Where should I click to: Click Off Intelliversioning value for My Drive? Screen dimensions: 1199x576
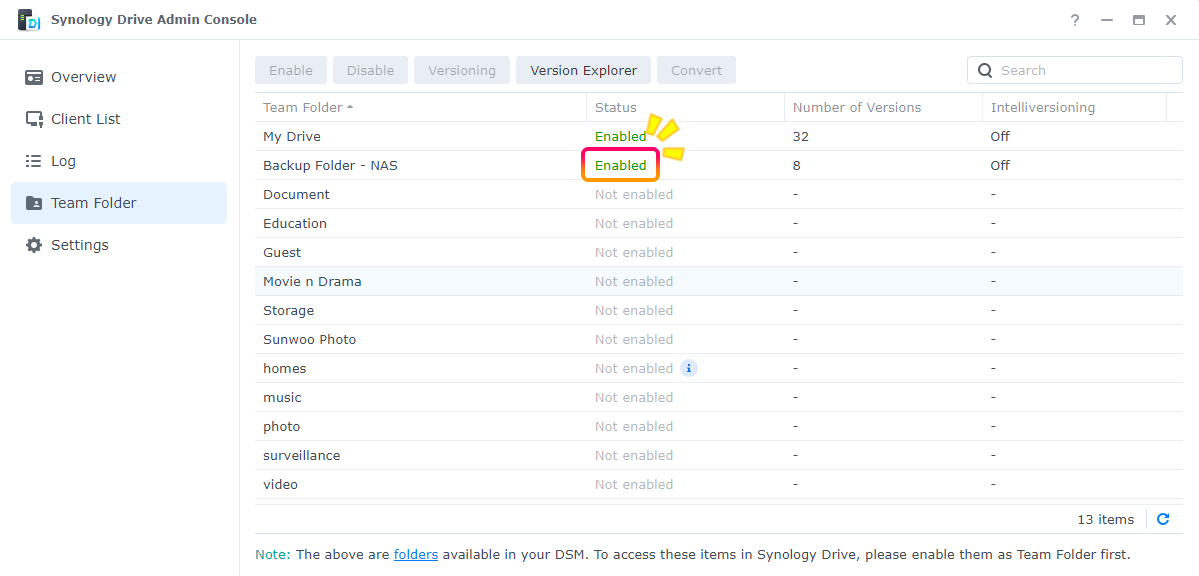tap(1000, 137)
